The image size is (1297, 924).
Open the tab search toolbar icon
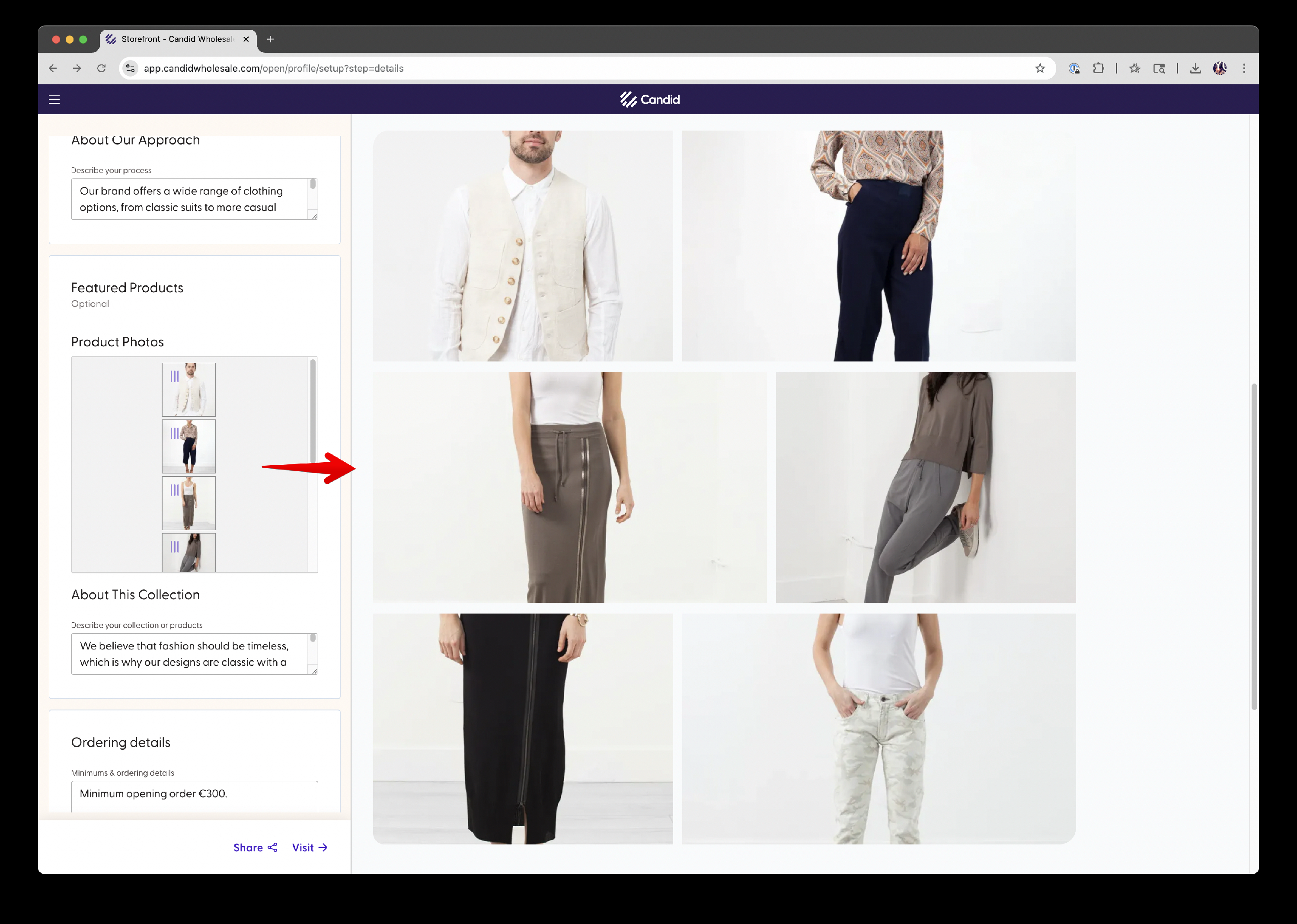click(1159, 68)
